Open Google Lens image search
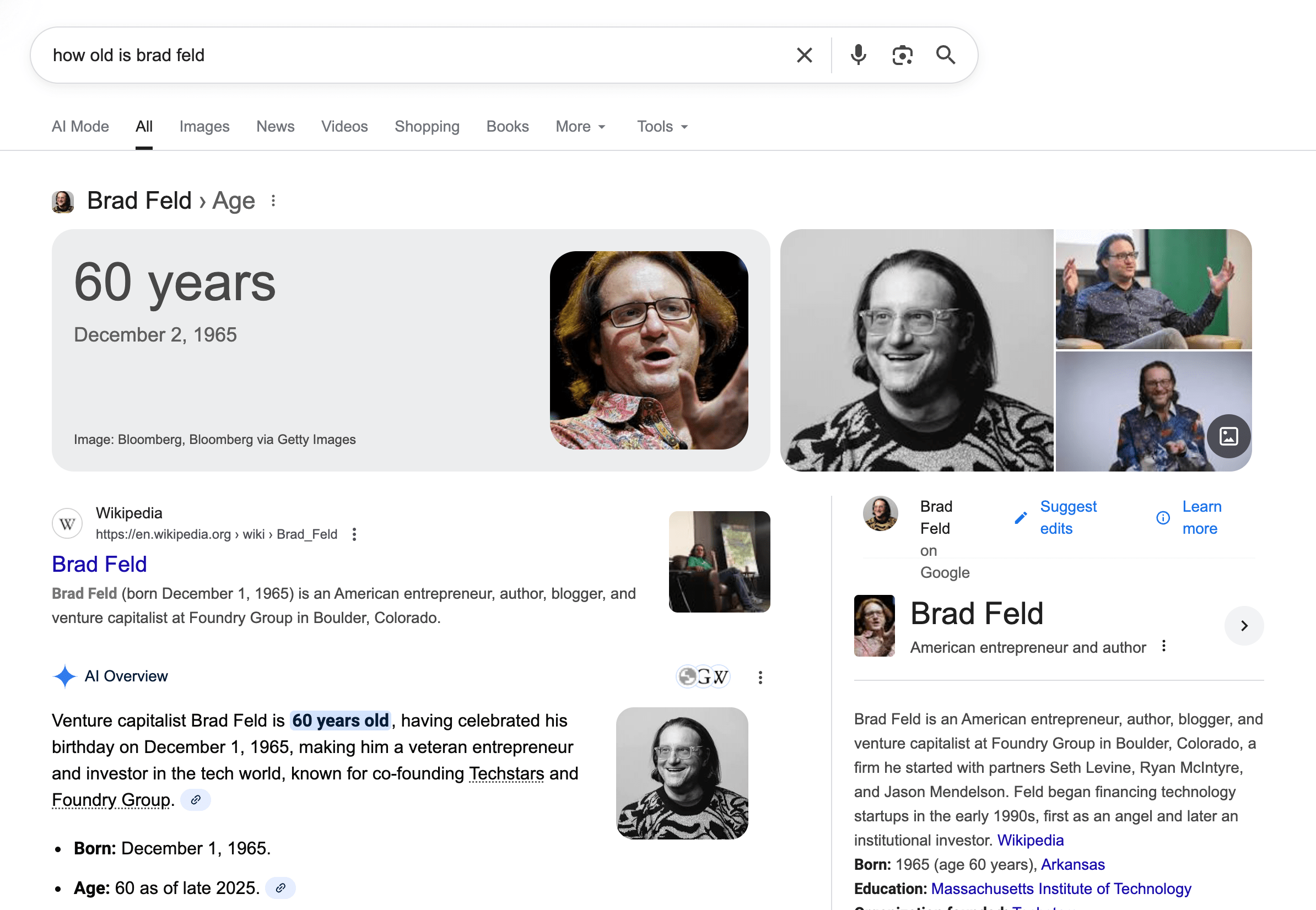Viewport: 1316px width, 910px height. click(x=902, y=55)
